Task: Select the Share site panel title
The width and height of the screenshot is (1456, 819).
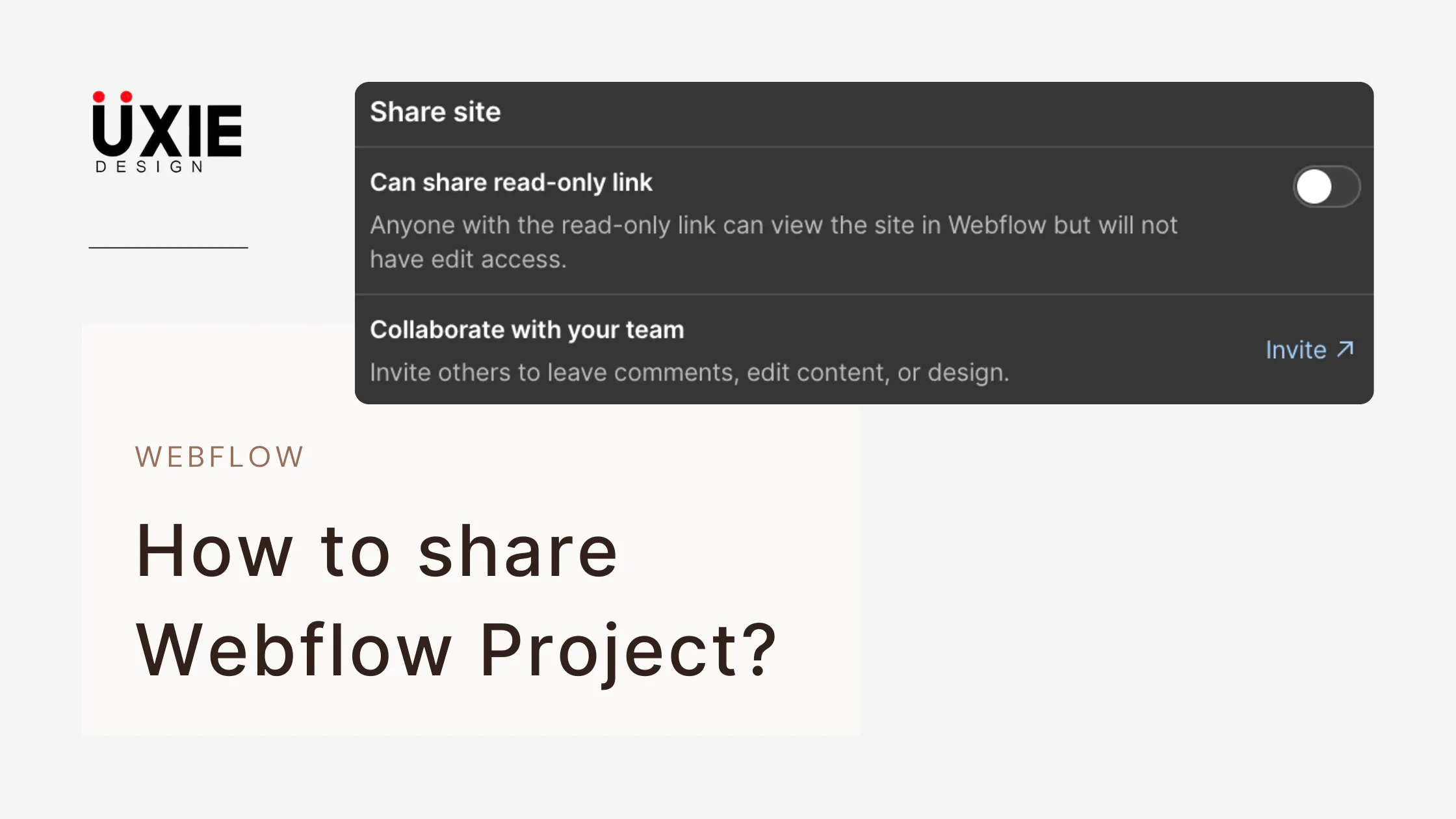Action: tap(435, 112)
